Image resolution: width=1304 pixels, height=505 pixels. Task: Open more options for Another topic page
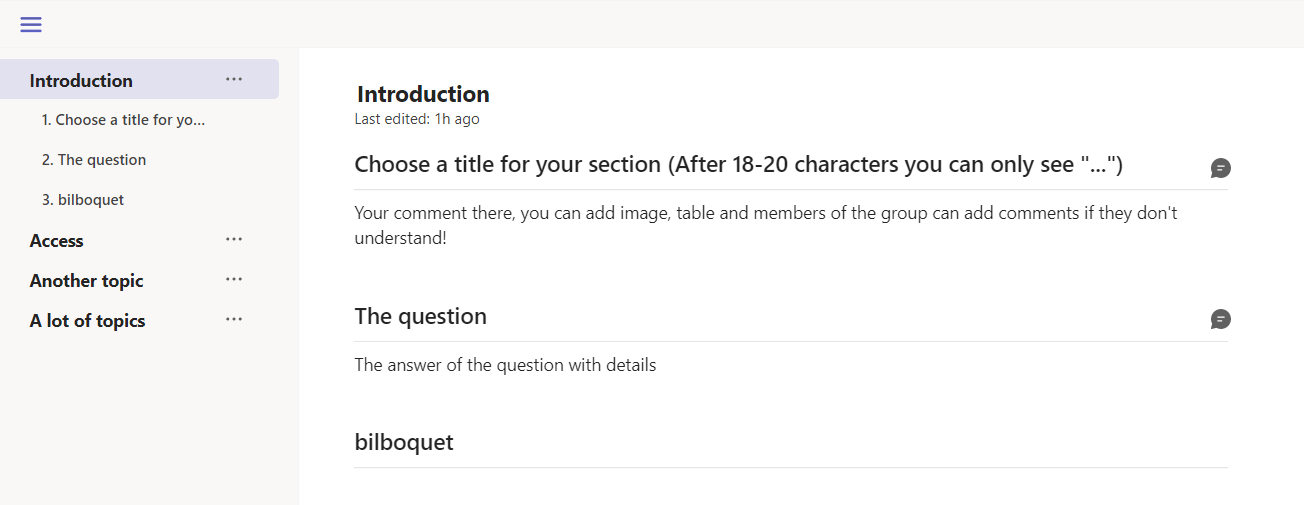[234, 280]
